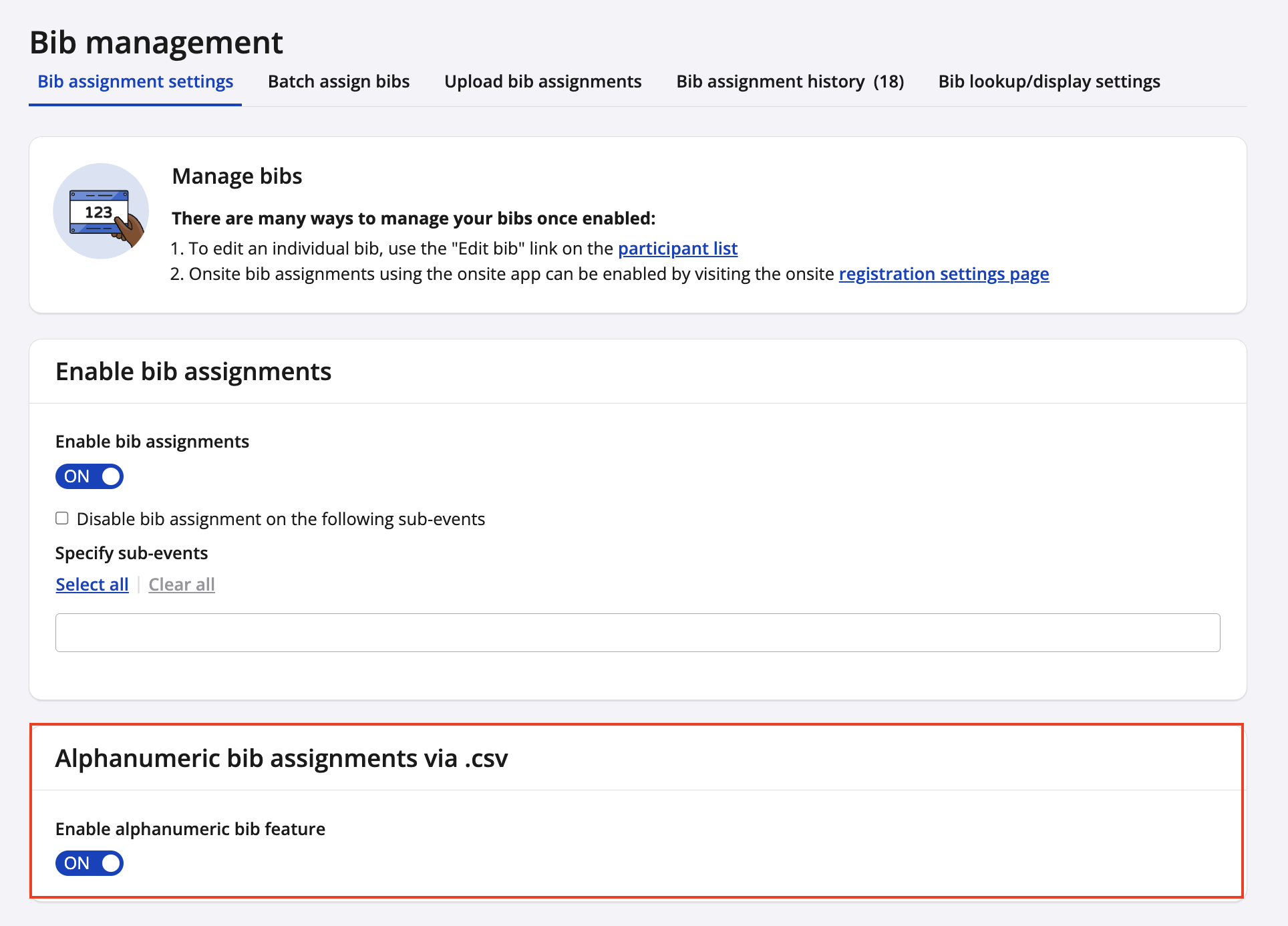This screenshot has height=926, width=1288.
Task: Click Select all sub-events link
Action: (92, 585)
